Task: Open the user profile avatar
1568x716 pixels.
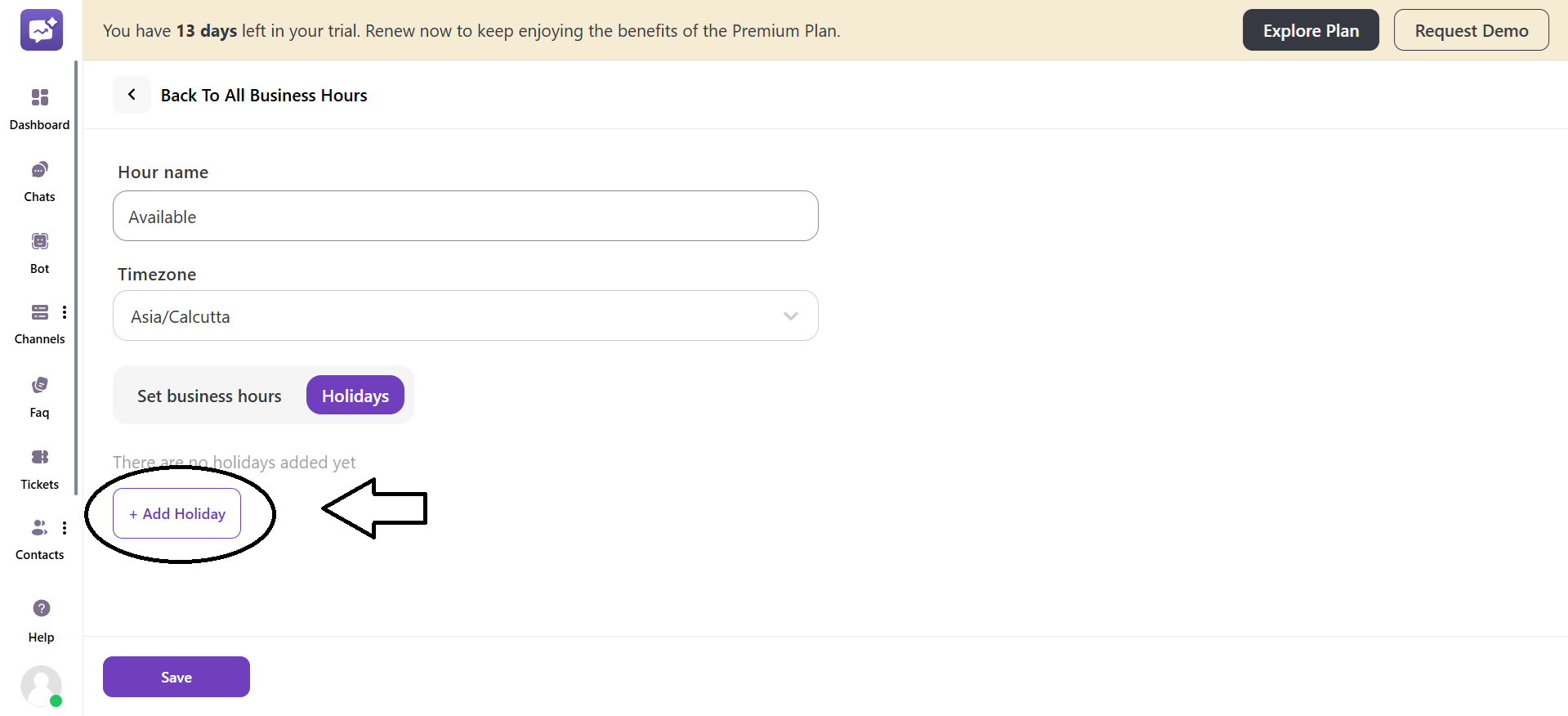Action: 41,686
